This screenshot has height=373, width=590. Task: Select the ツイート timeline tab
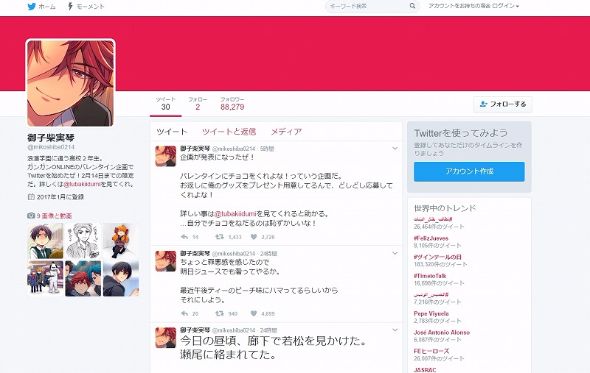tap(172, 132)
